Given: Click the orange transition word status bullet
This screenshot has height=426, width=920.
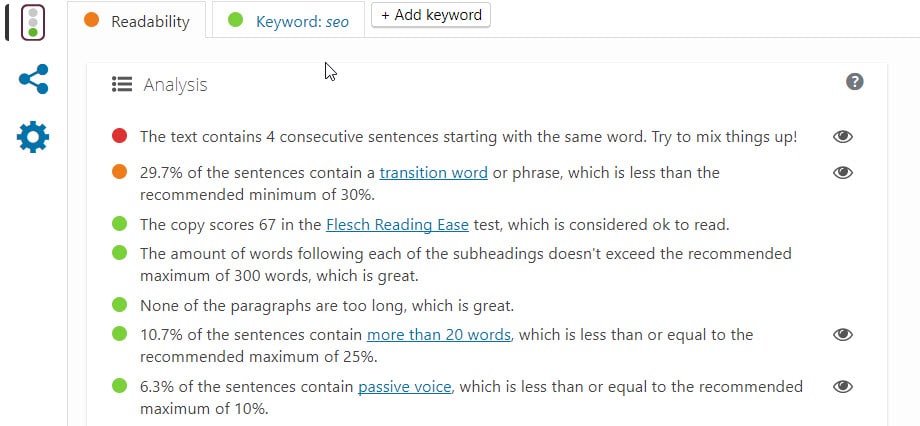Looking at the screenshot, I should 120,172.
